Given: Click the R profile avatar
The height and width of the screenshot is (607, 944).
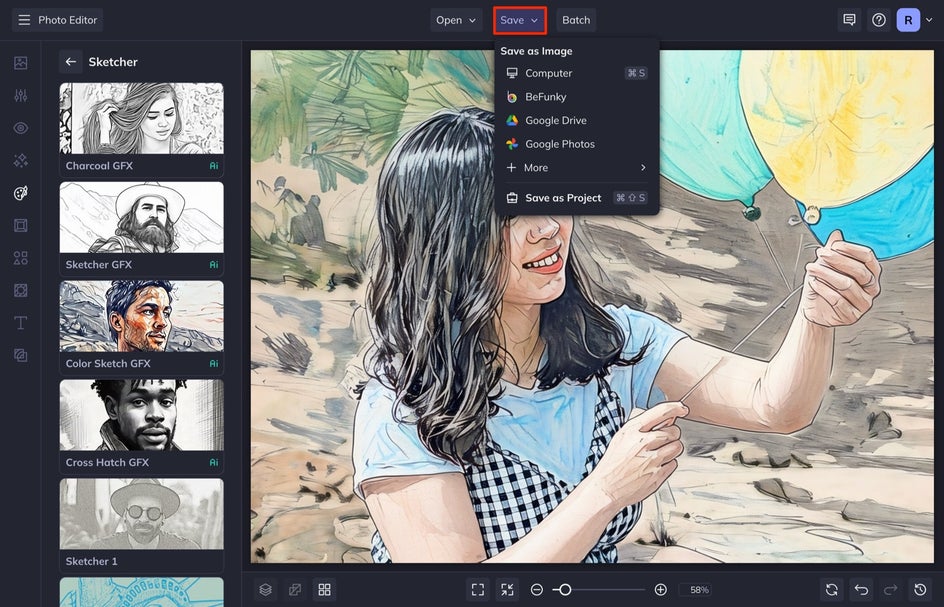Looking at the screenshot, I should 908,20.
